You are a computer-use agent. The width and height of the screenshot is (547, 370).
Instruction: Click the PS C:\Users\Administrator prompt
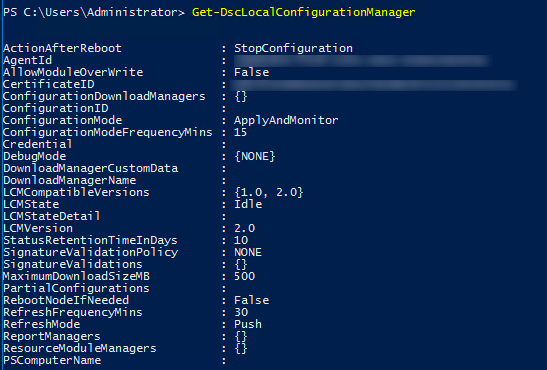coord(93,13)
